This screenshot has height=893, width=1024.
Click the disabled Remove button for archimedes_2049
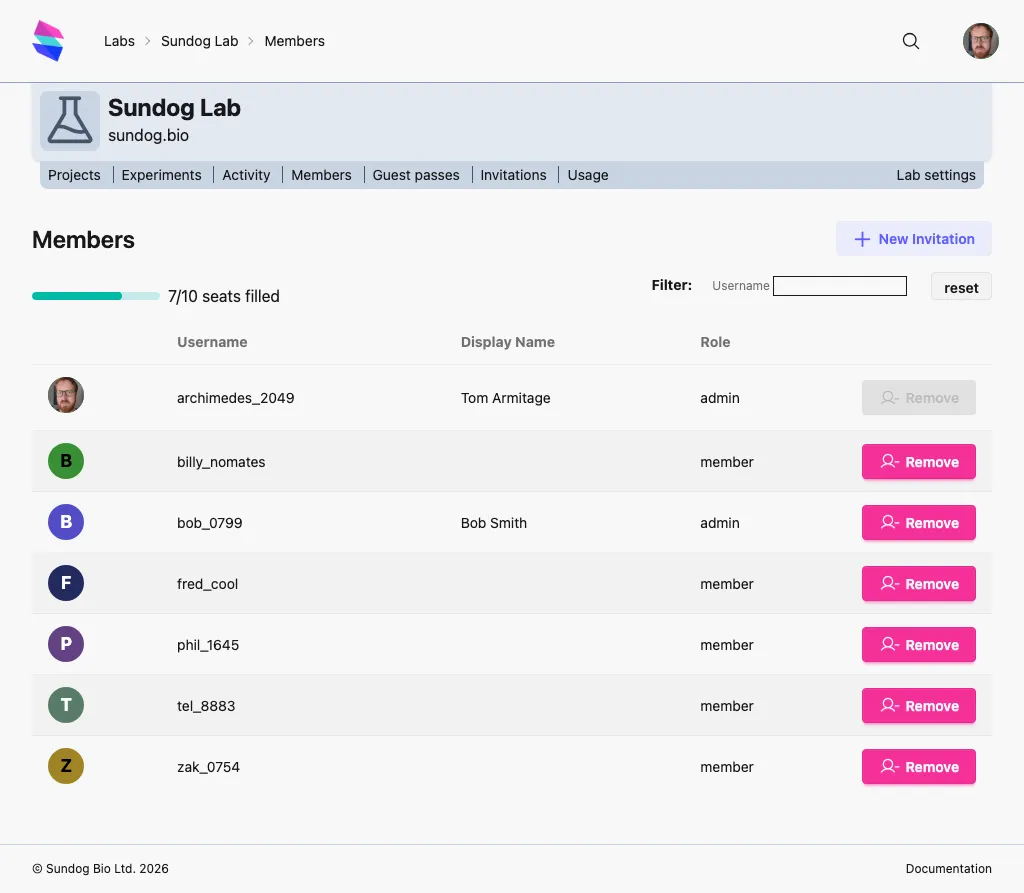pos(918,398)
